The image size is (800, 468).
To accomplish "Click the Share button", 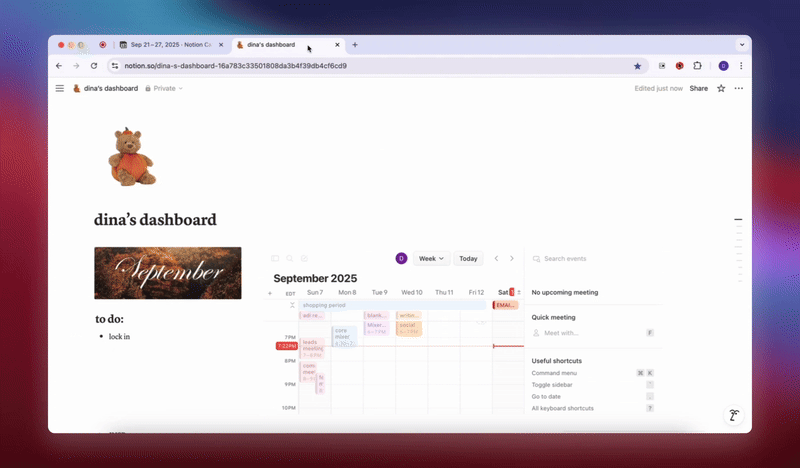I will 698,88.
